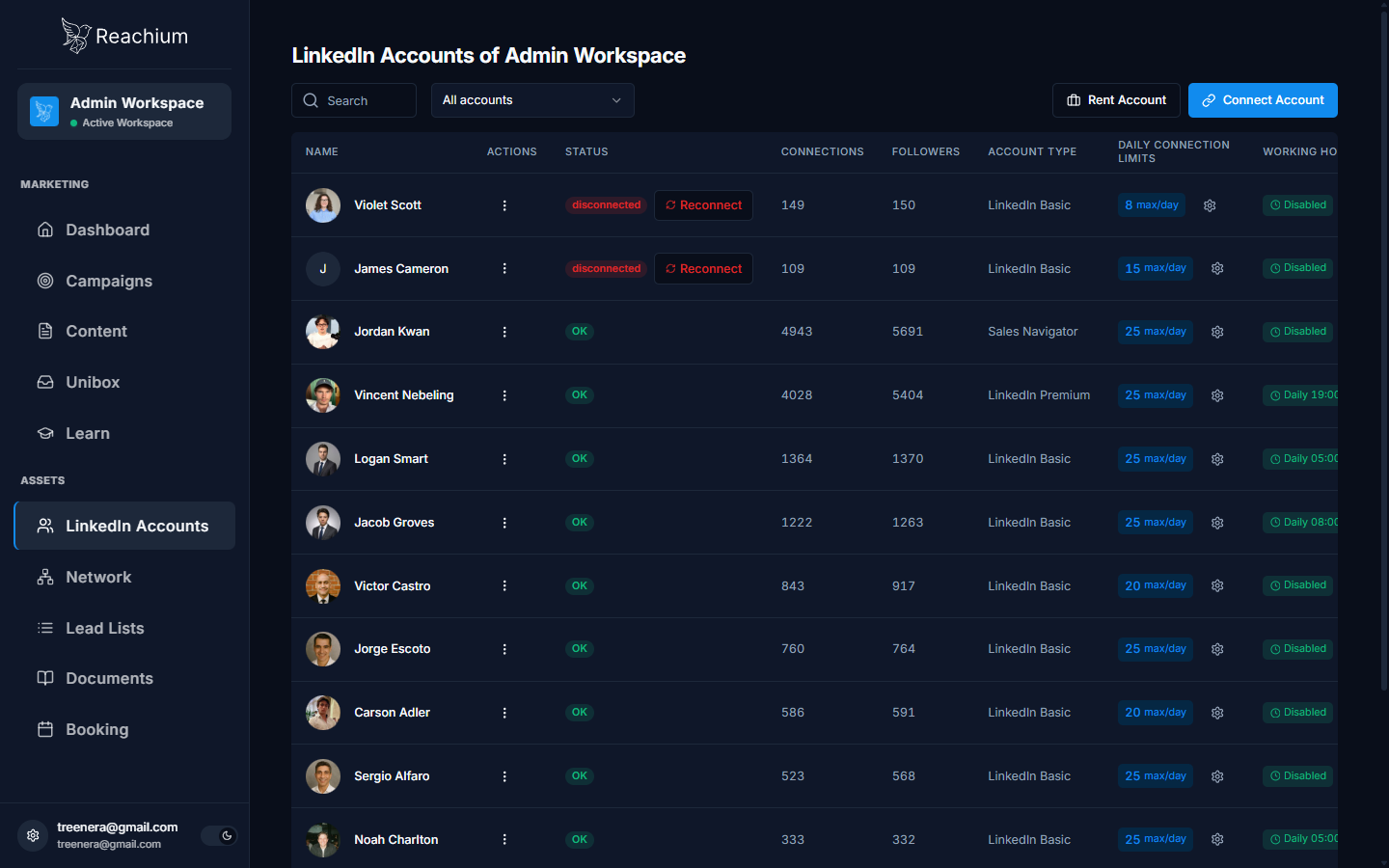Go to Campaigns in the sidebar
The height and width of the screenshot is (868, 1389).
tap(124, 281)
